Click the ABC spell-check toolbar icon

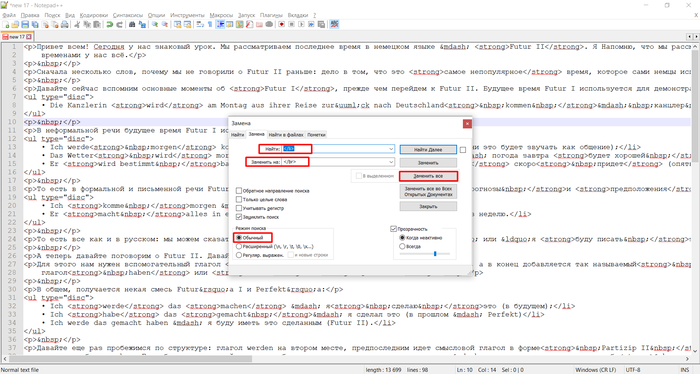click(334, 25)
